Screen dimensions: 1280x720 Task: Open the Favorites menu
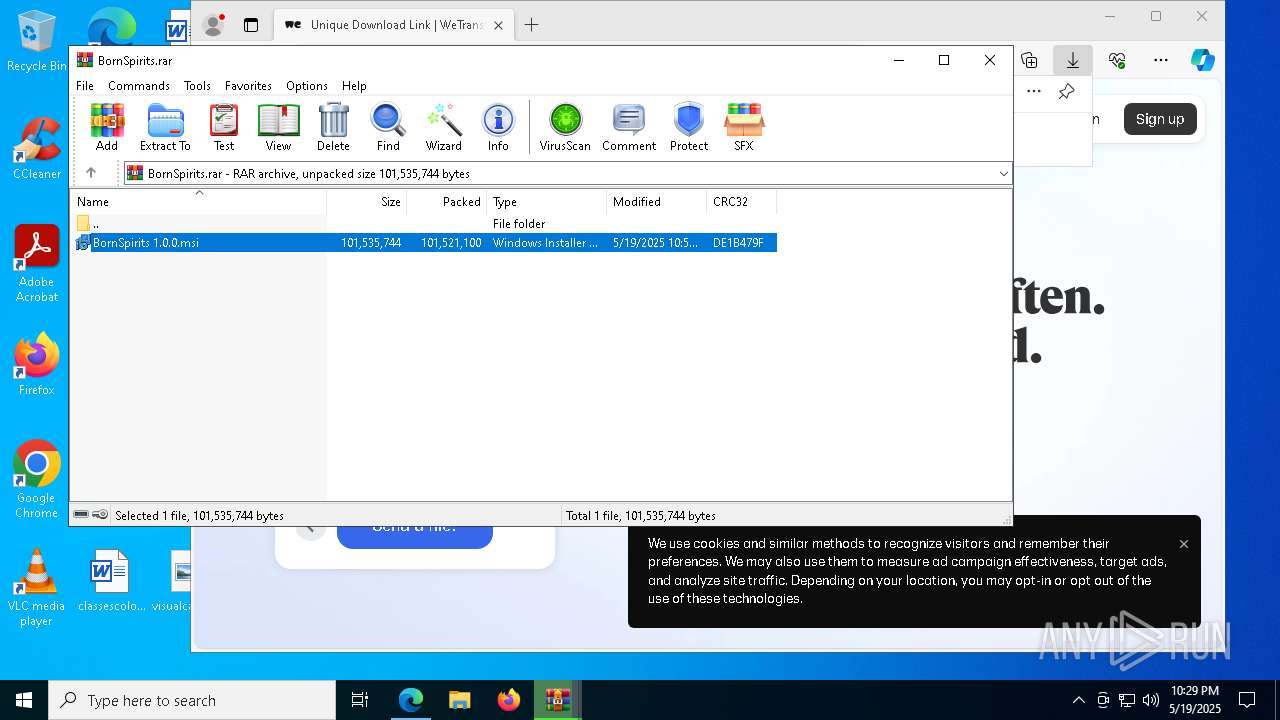click(248, 86)
